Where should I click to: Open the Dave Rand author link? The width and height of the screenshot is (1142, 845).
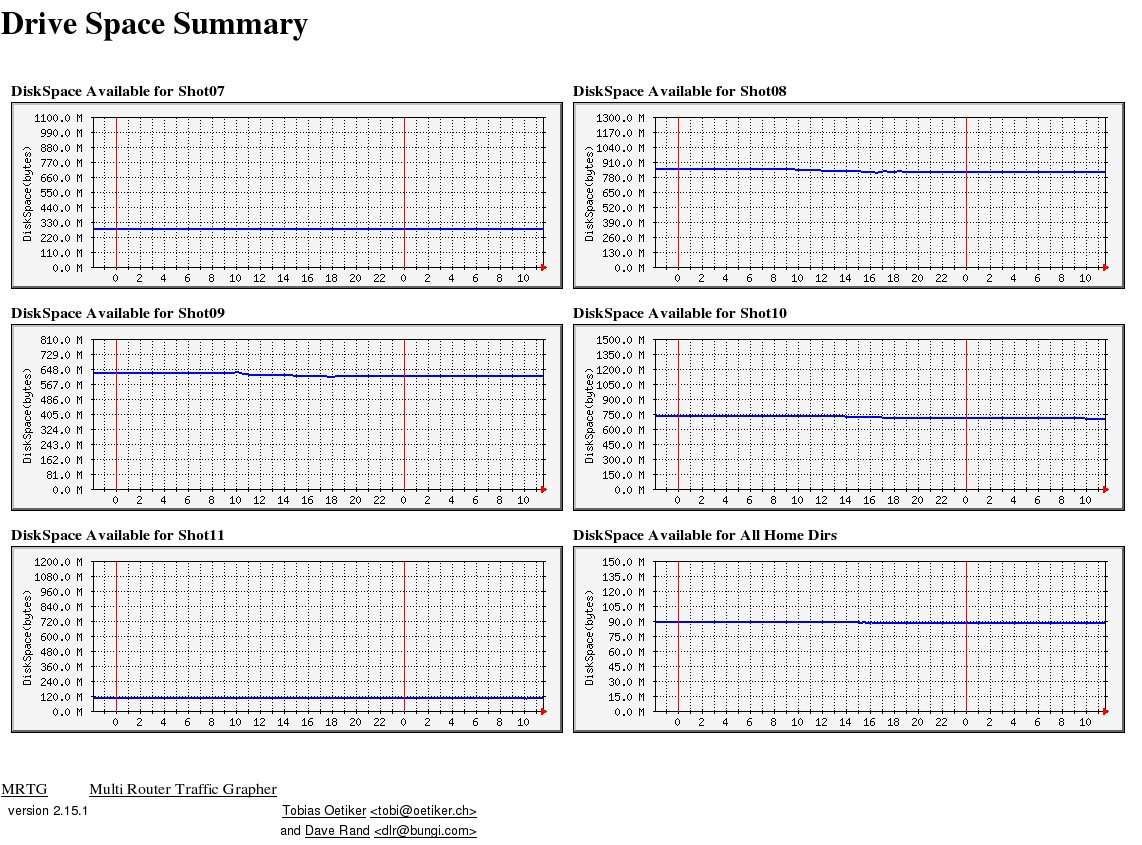coord(337,831)
